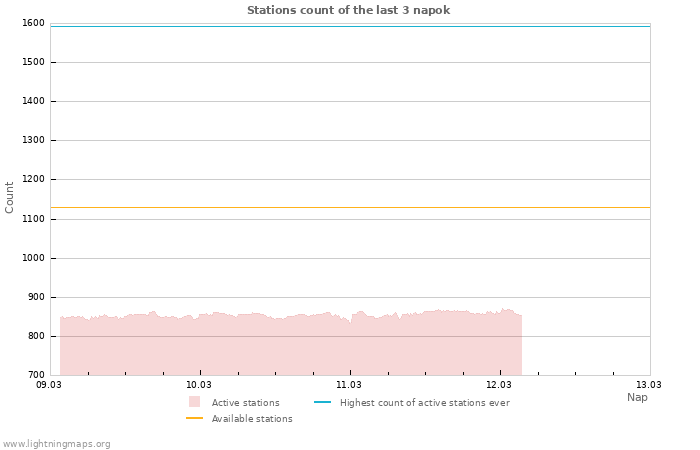Select the Available stations legend label

point(252,419)
